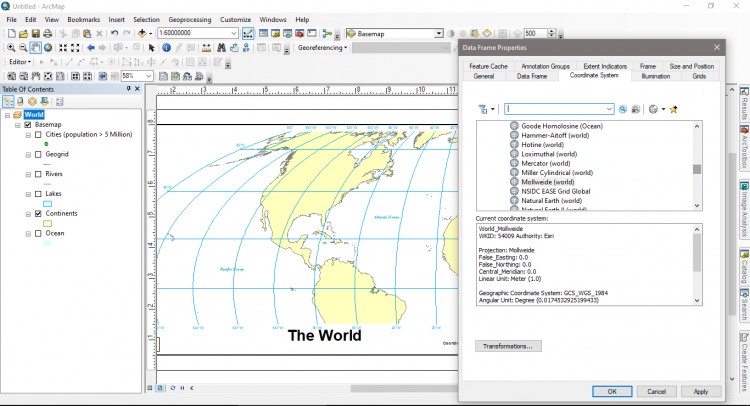
Task: Open the Editor Toolbar icon
Action: (248, 33)
